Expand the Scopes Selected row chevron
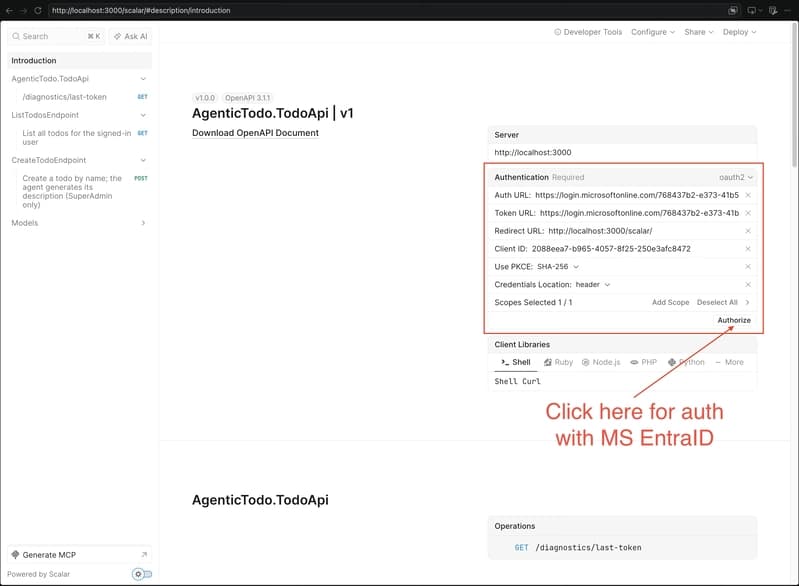 coord(748,302)
